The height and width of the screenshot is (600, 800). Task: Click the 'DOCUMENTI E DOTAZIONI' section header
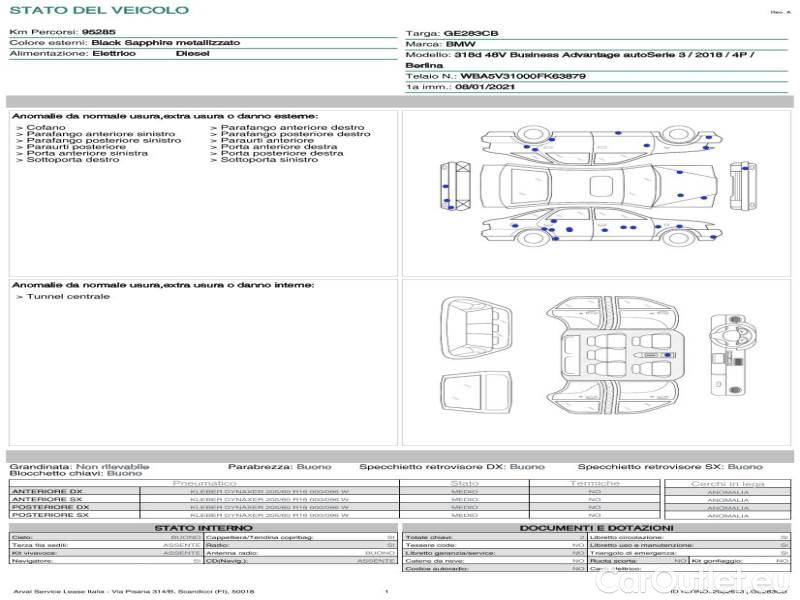pyautogui.click(x=596, y=528)
